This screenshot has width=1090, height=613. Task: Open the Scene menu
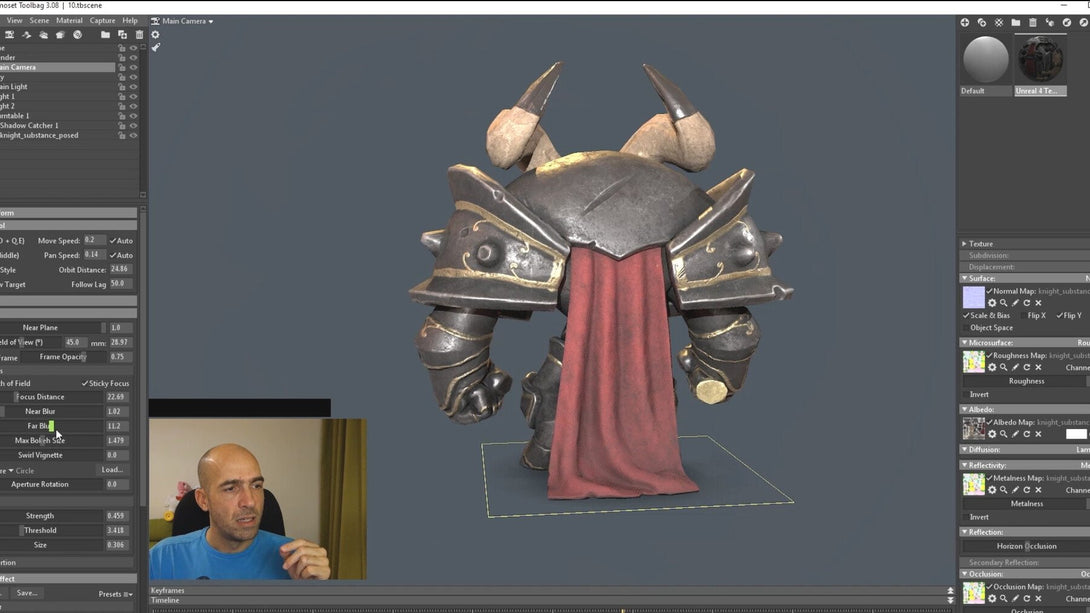39,21
